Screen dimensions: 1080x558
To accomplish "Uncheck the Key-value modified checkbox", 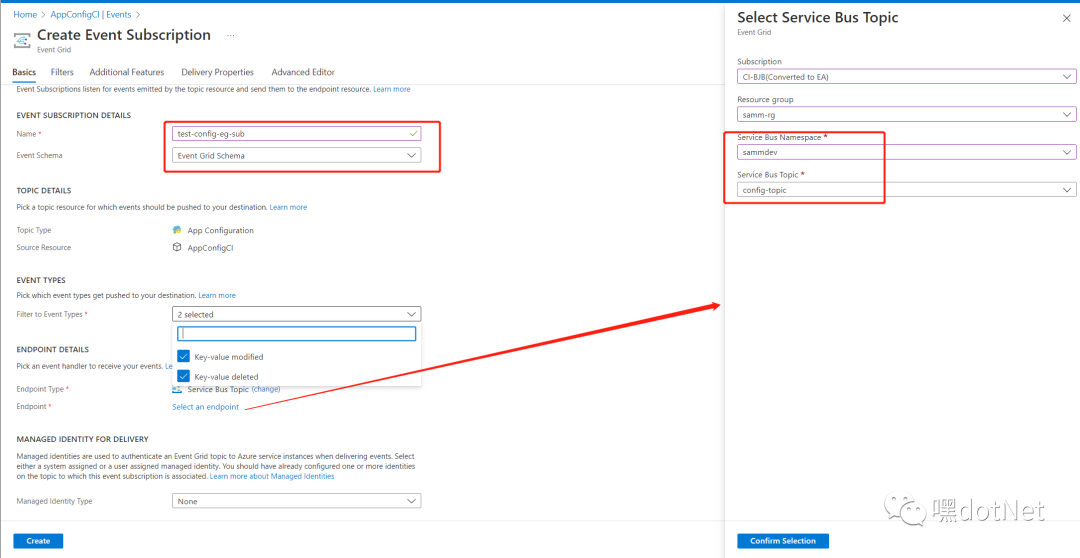I will point(183,356).
